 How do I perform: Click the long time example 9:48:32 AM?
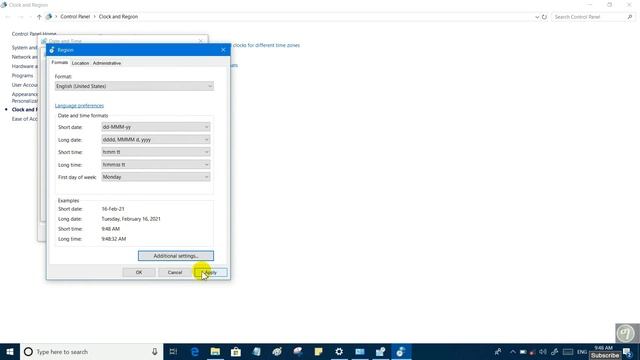coord(113,239)
